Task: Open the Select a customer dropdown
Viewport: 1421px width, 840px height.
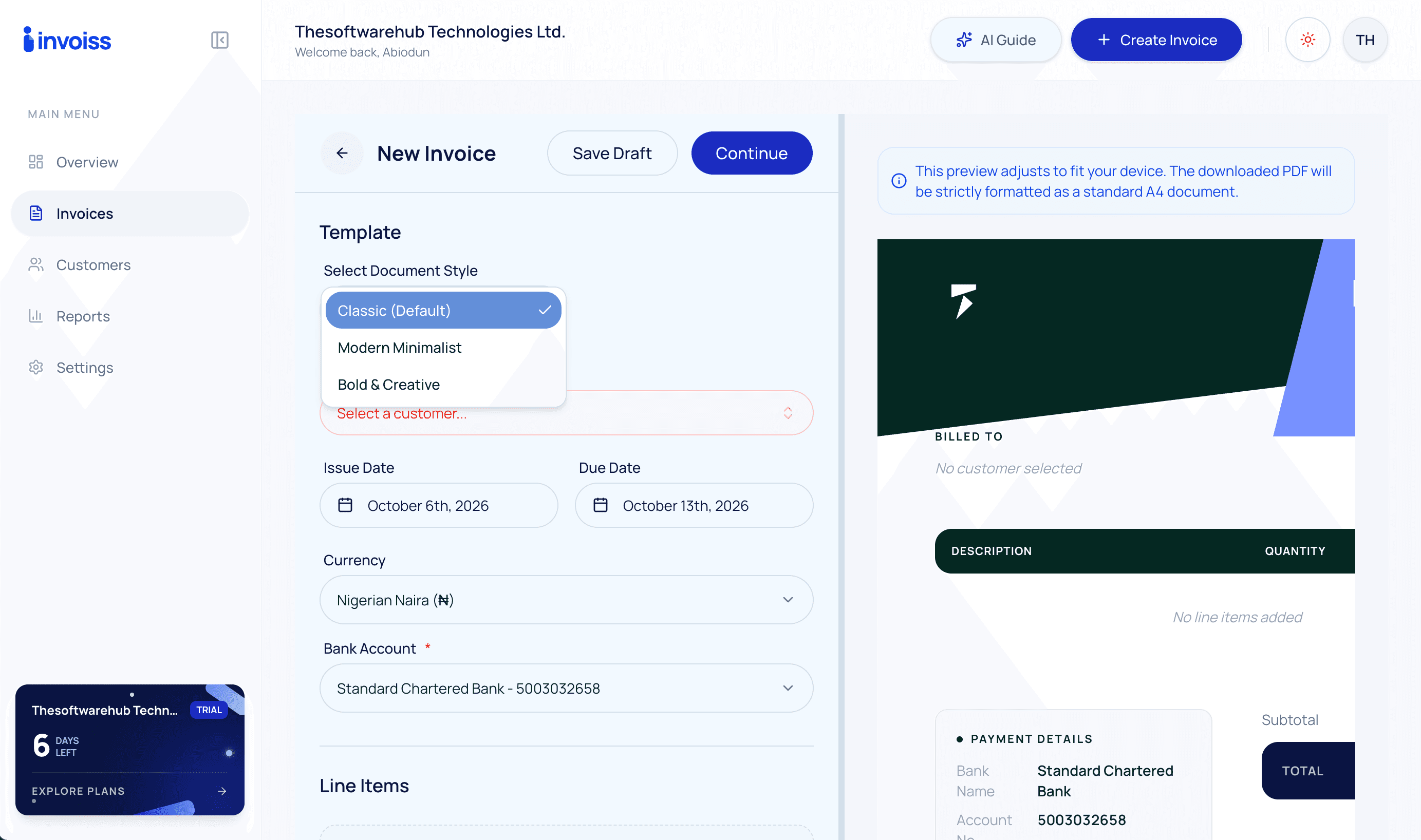Action: pos(566,414)
